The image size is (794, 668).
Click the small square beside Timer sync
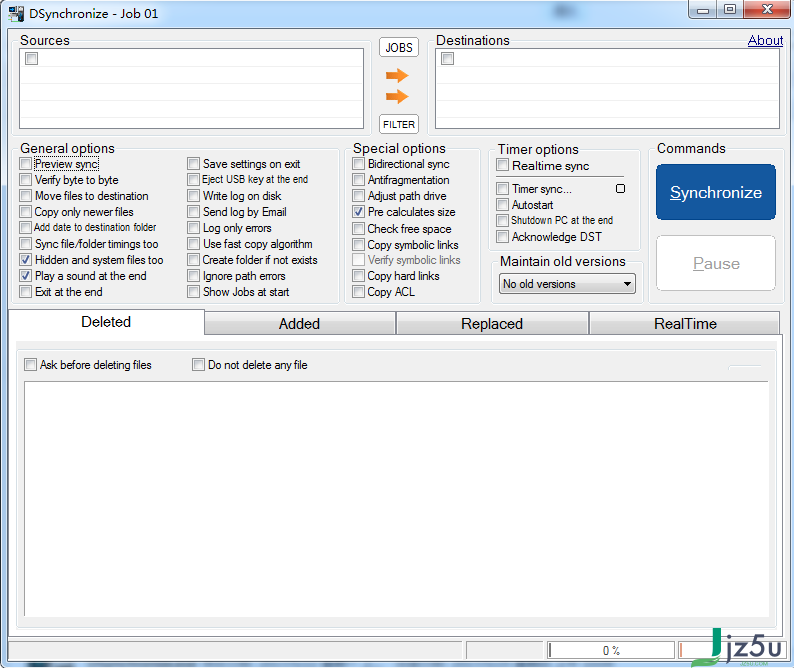620,188
